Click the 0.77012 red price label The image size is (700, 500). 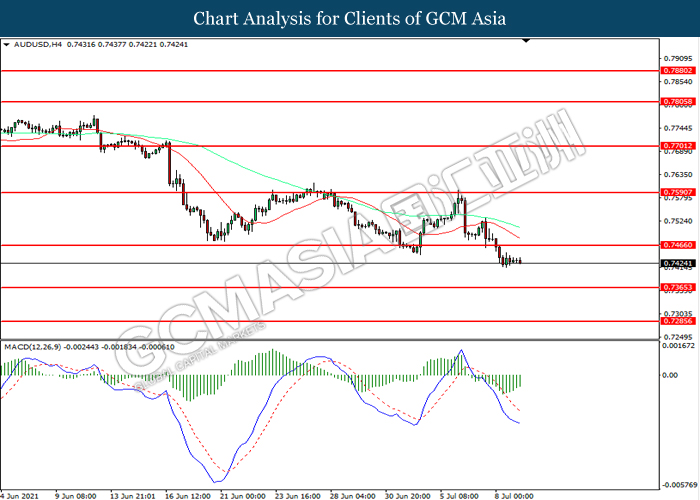pyautogui.click(x=678, y=146)
